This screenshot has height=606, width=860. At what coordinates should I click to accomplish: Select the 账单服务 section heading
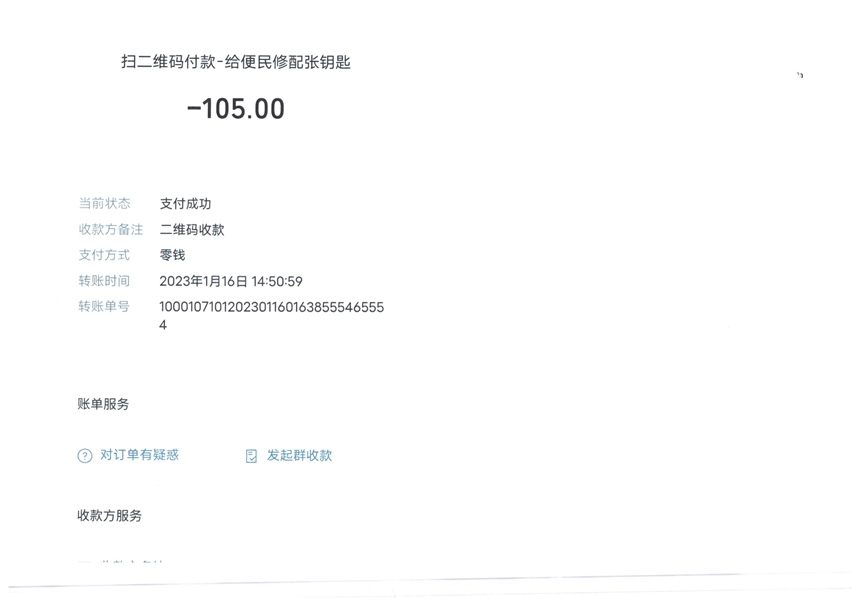coord(103,404)
